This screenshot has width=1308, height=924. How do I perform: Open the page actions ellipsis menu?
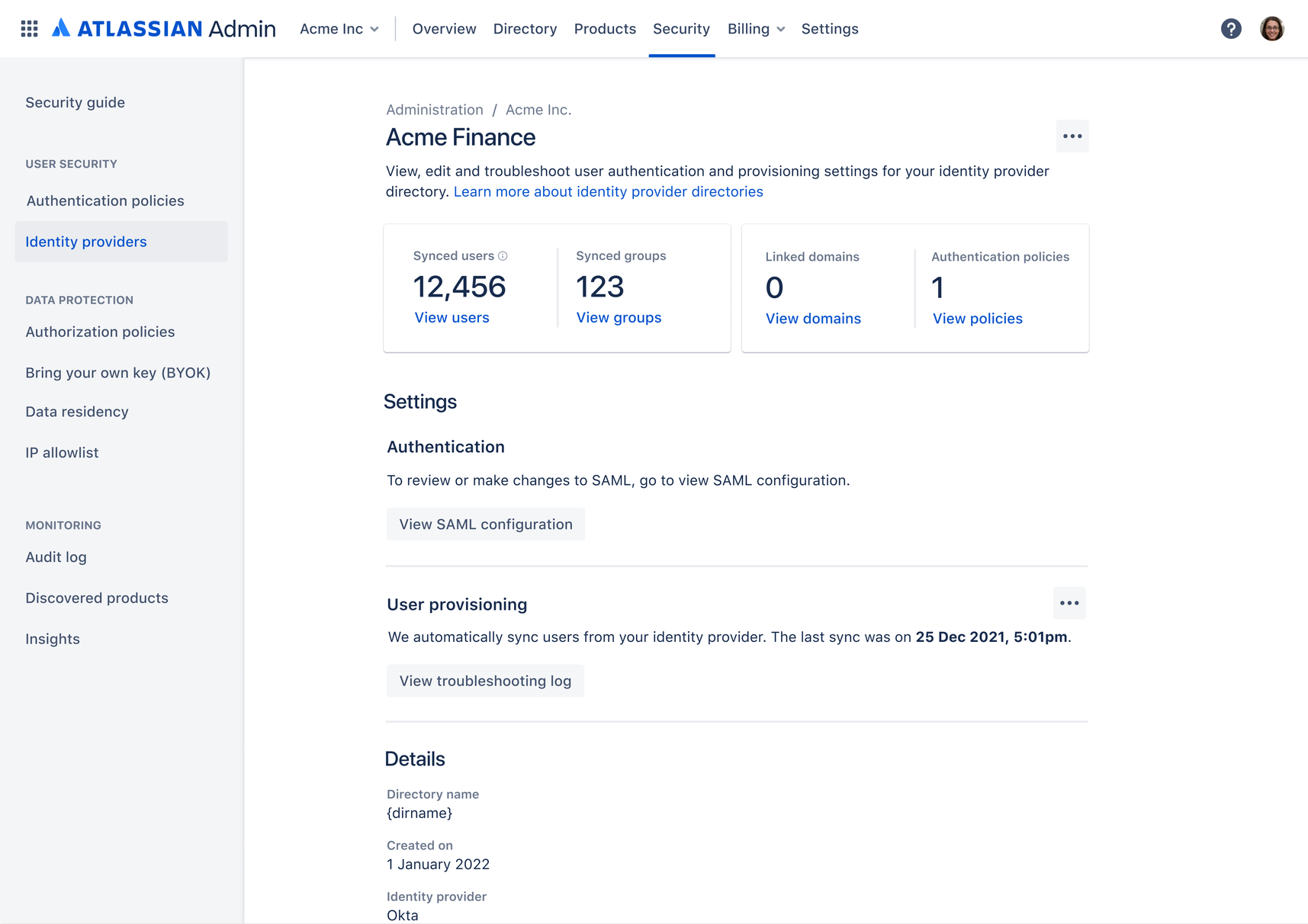1072,136
